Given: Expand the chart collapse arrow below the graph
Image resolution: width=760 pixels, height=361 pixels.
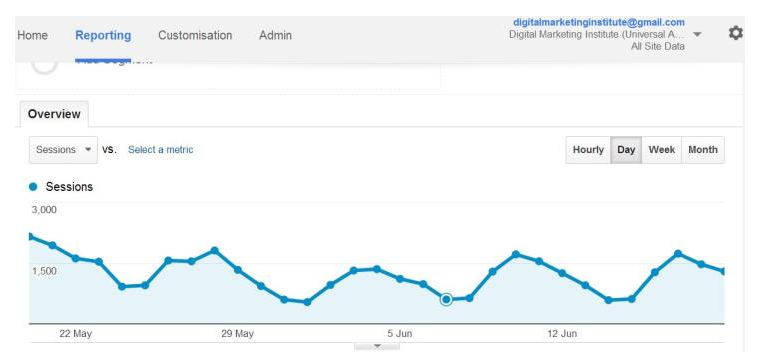Looking at the screenshot, I should (x=377, y=346).
